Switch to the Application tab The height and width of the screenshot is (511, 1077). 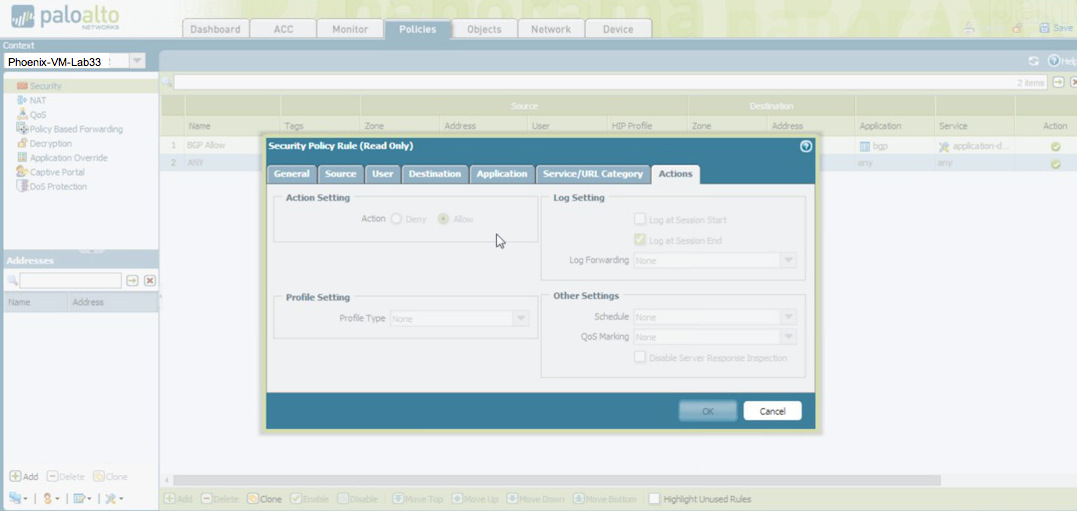click(502, 174)
